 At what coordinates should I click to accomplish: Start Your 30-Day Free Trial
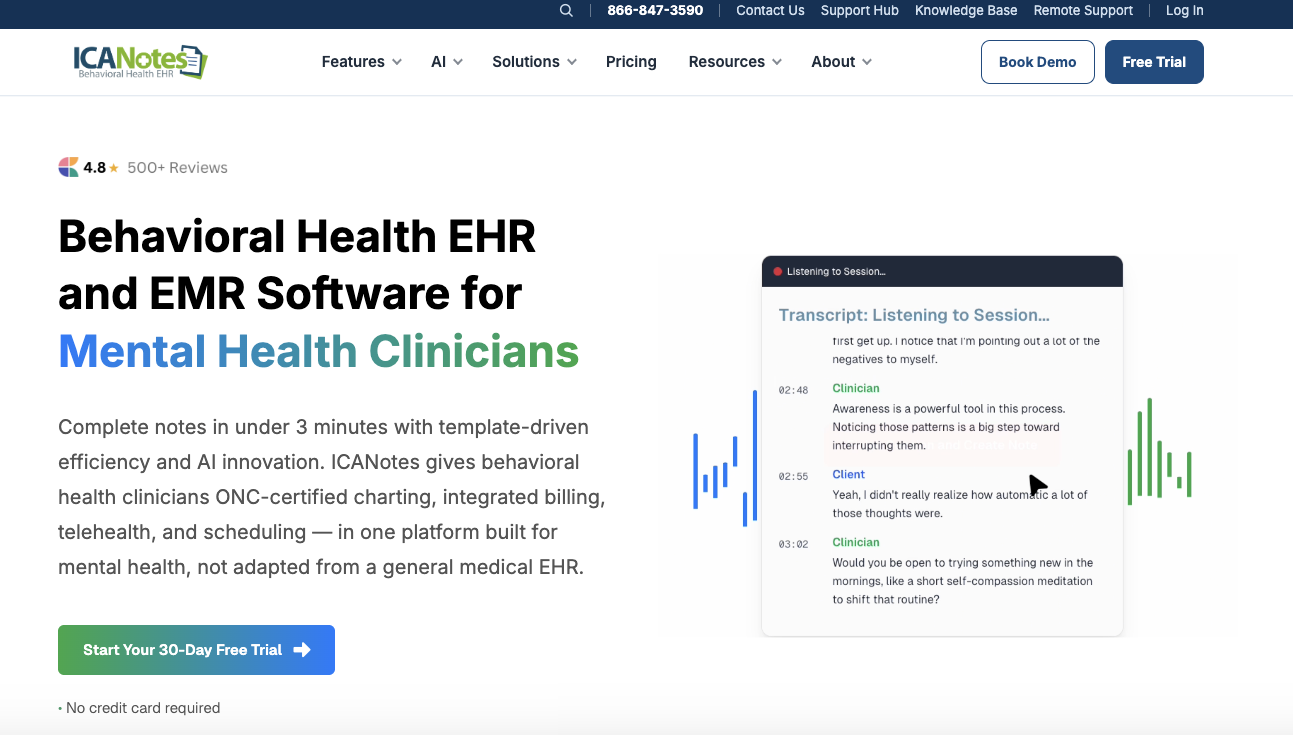coord(196,650)
